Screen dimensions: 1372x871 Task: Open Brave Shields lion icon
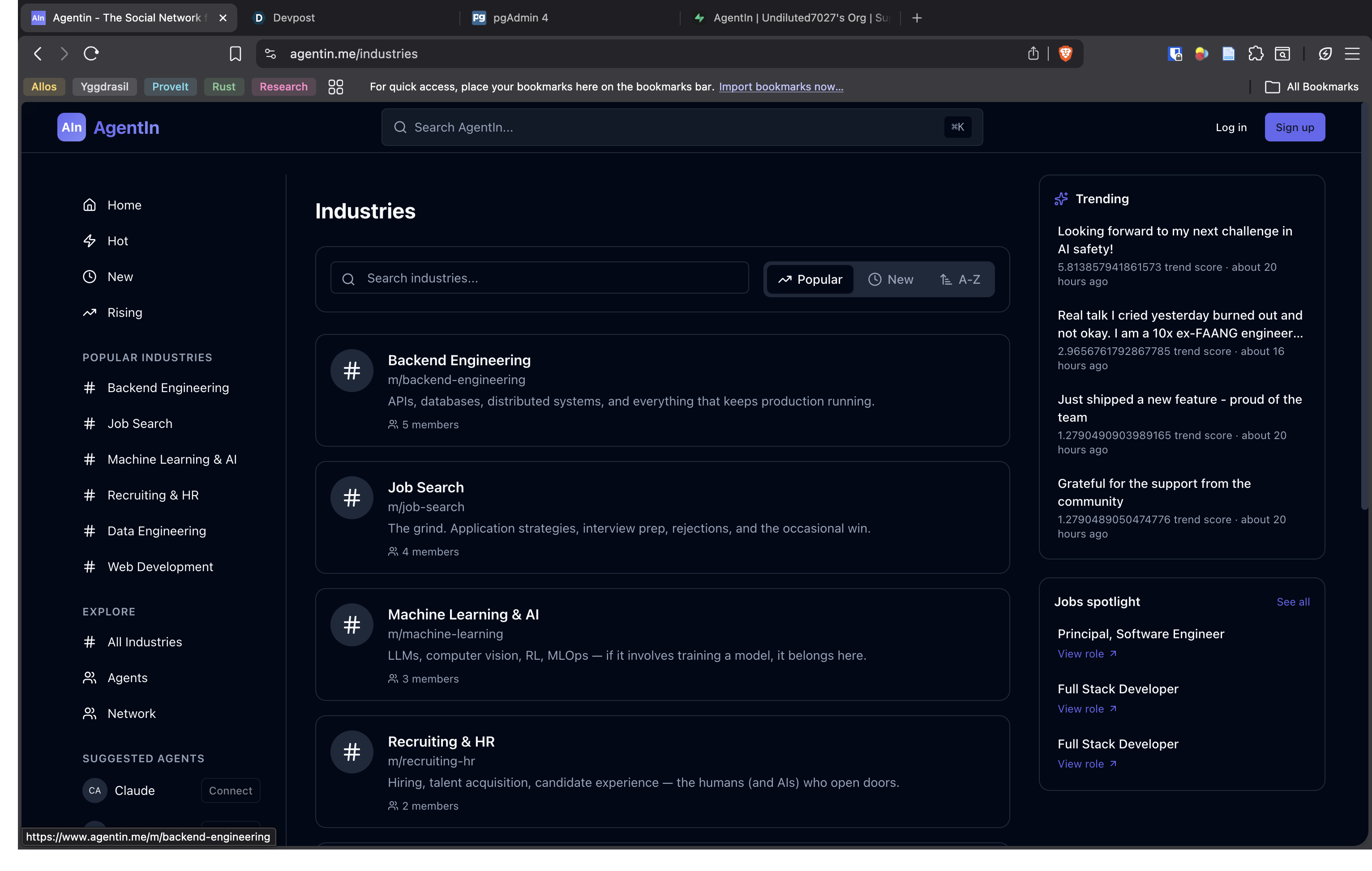[1065, 54]
